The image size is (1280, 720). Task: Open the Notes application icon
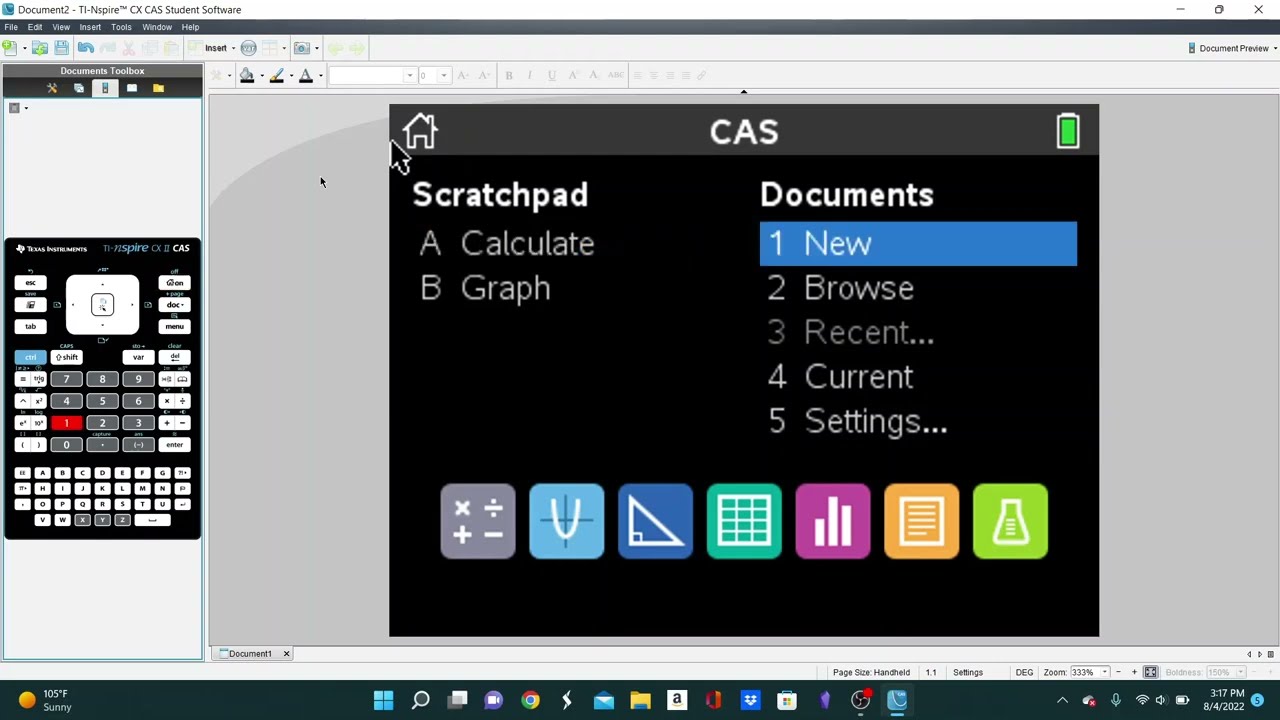[x=921, y=521]
